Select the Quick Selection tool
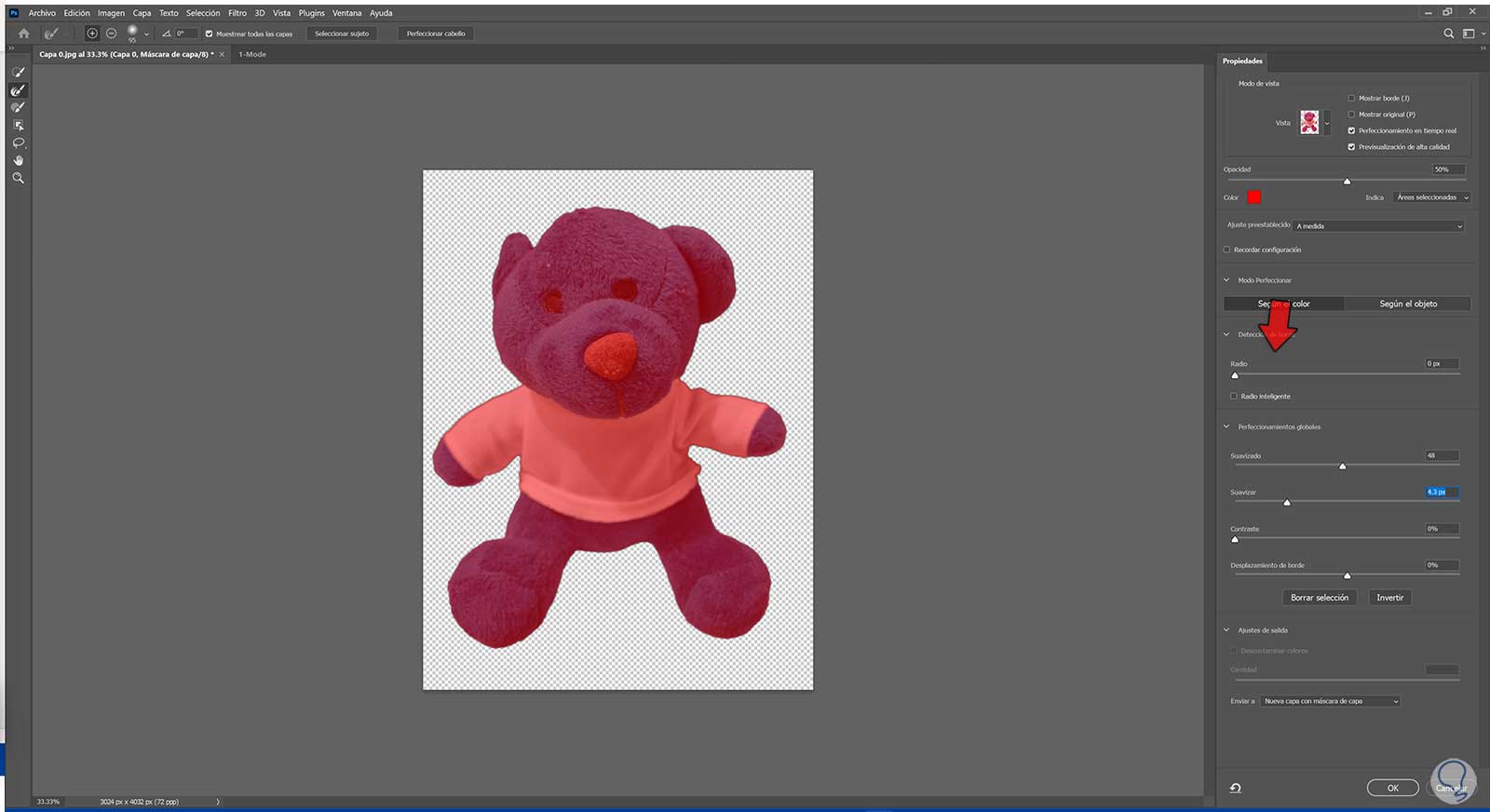Screen dimensions: 1490x812 pos(18,73)
